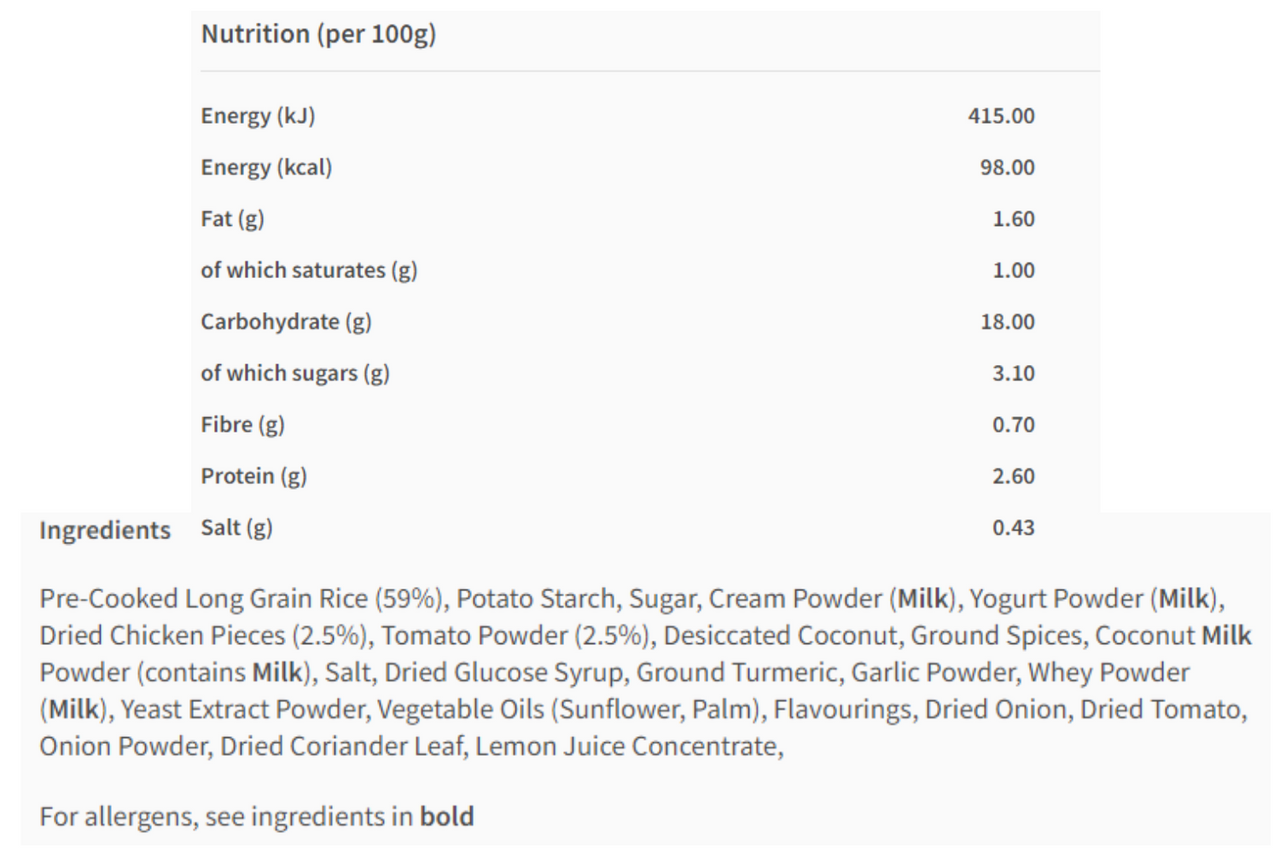The width and height of the screenshot is (1280, 853).
Task: Select the Salt (g) row label
Action: click(237, 528)
